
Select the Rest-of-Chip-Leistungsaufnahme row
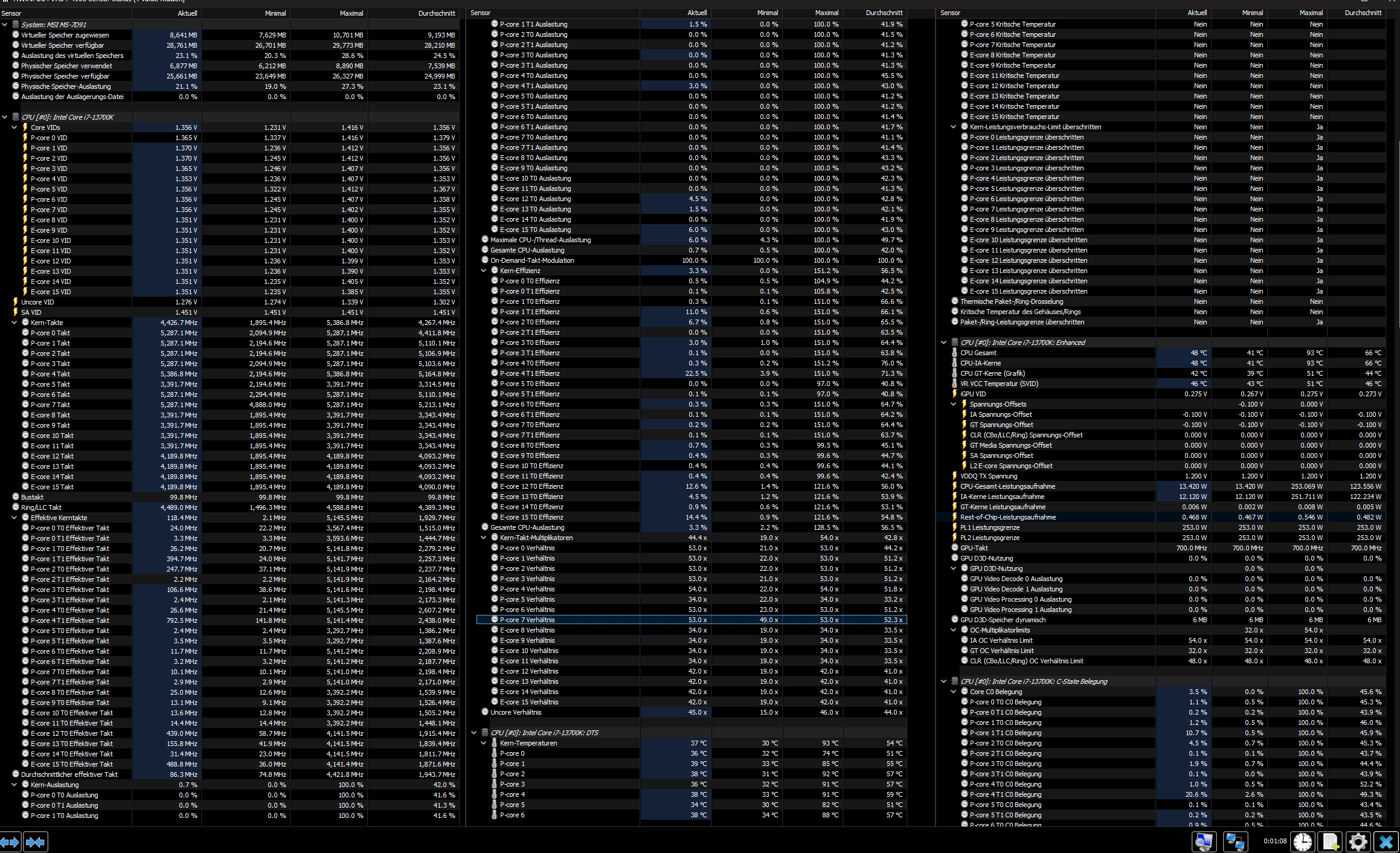[x=1007, y=517]
